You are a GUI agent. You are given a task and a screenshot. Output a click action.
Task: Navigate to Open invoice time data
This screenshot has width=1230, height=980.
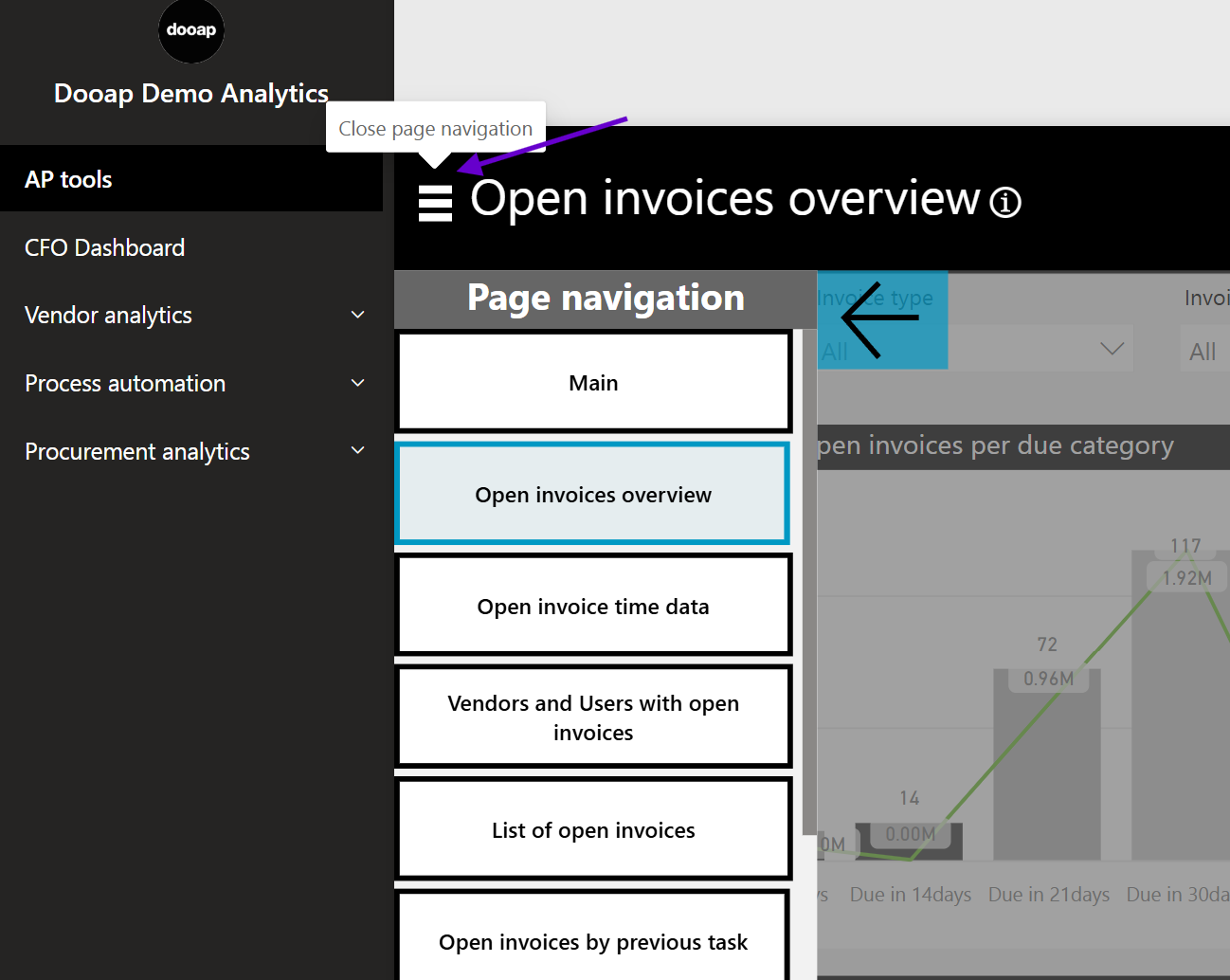click(593, 606)
